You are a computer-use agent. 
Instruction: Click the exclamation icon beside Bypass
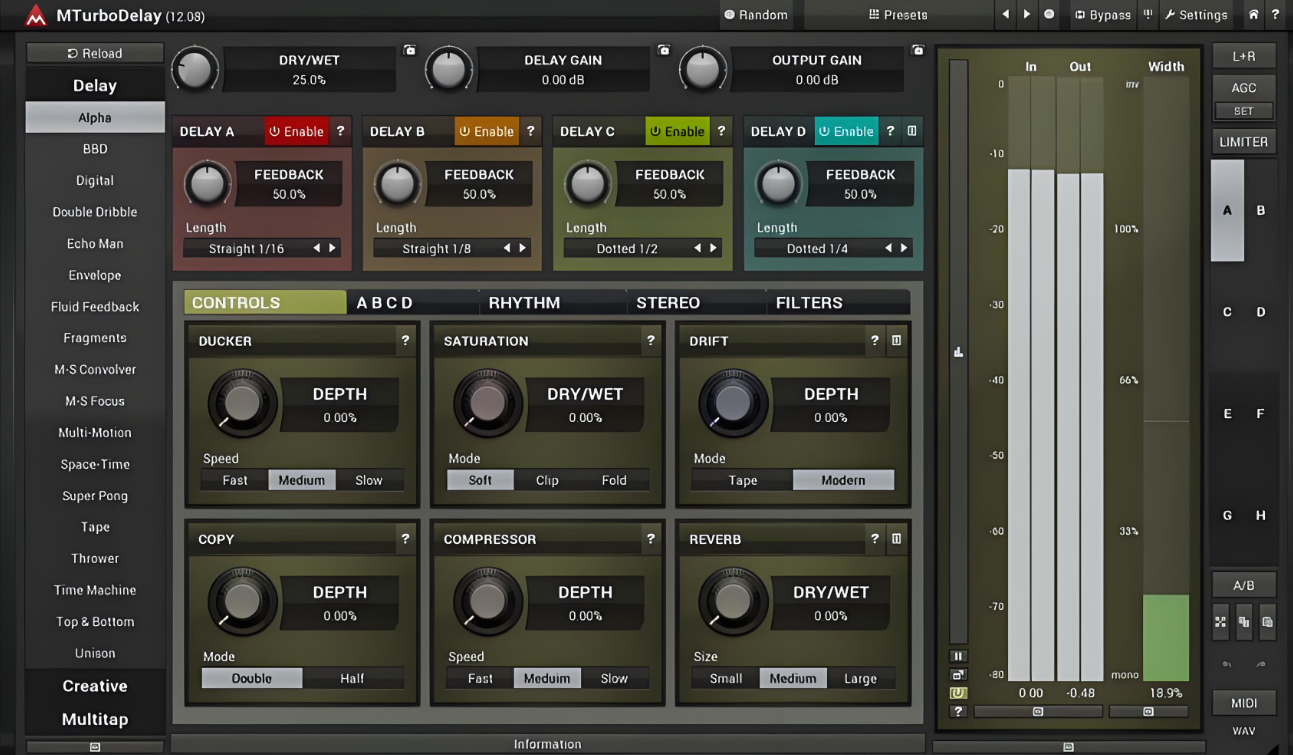tap(1148, 15)
